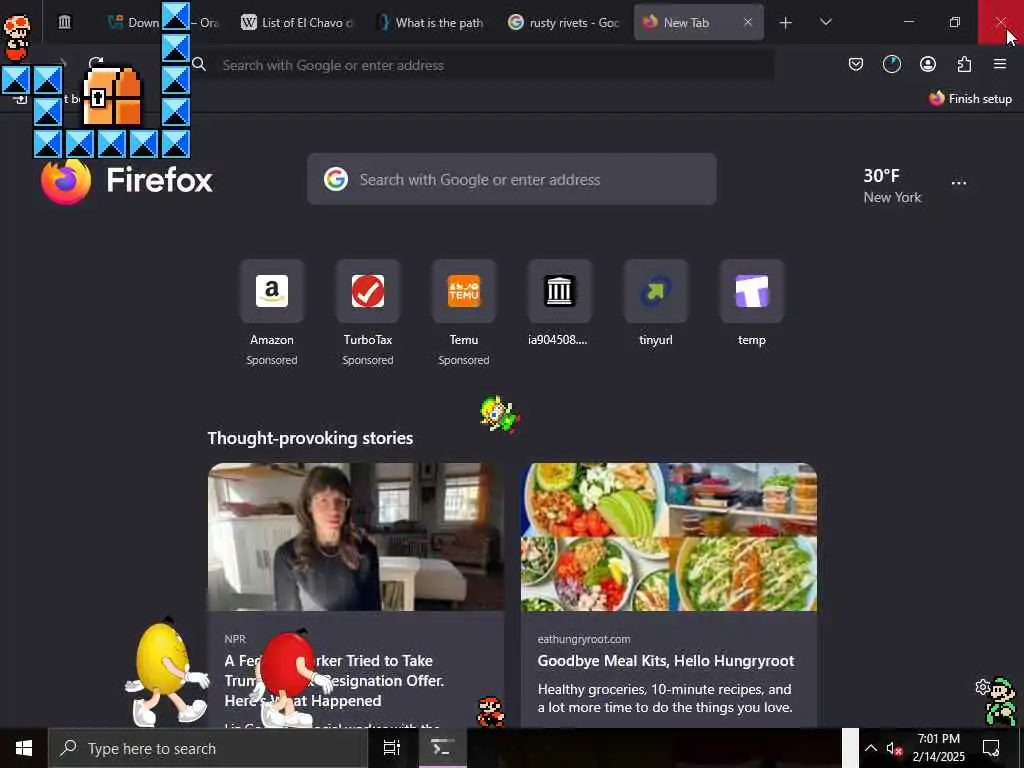Select the pinned archive building tab
1024x768 pixels.
[x=65, y=22]
